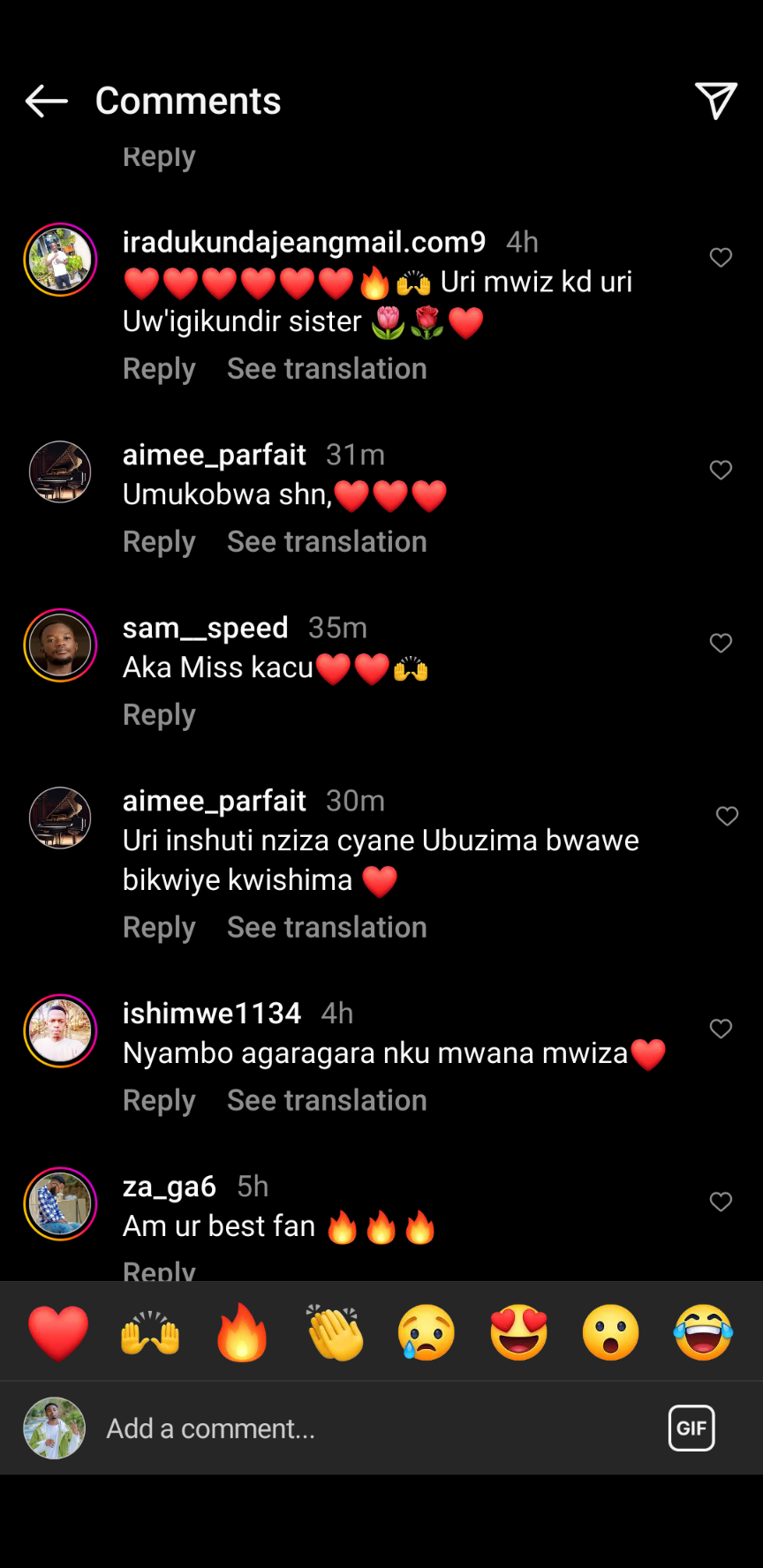Like sam__speed's comment with heart
The height and width of the screenshot is (1568, 763).
(721, 643)
